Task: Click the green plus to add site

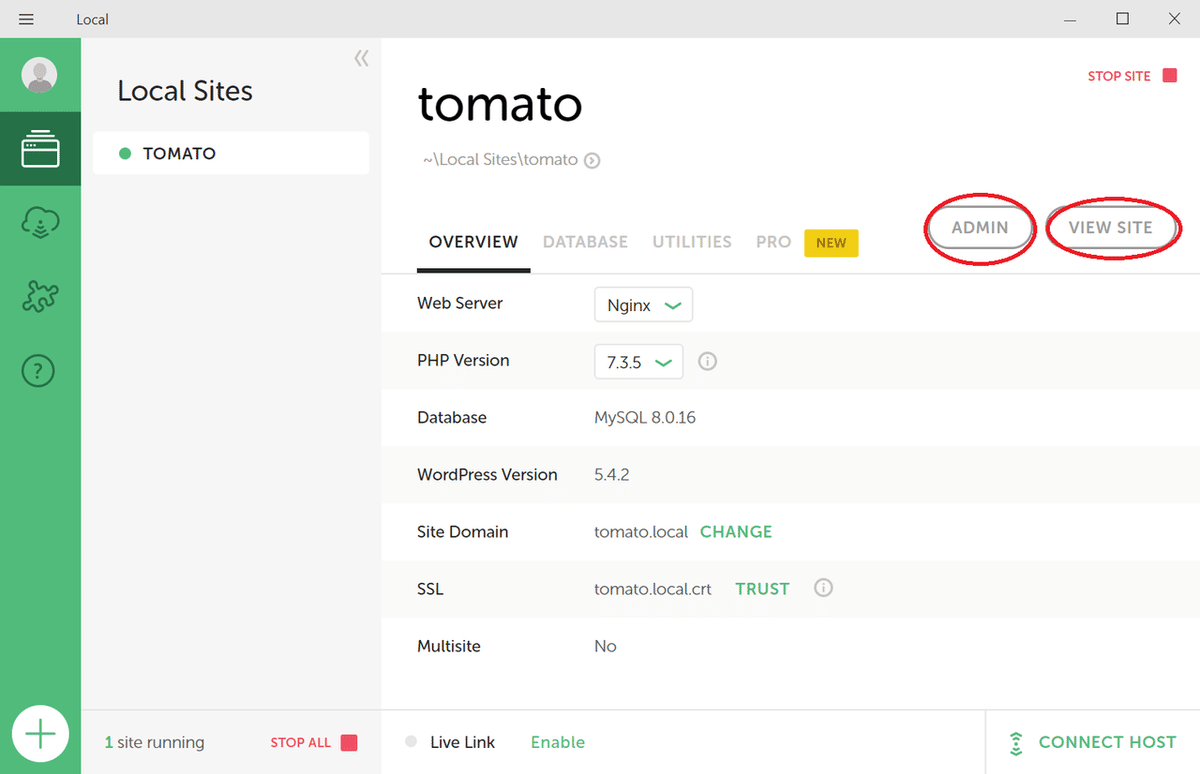Action: click(x=40, y=735)
